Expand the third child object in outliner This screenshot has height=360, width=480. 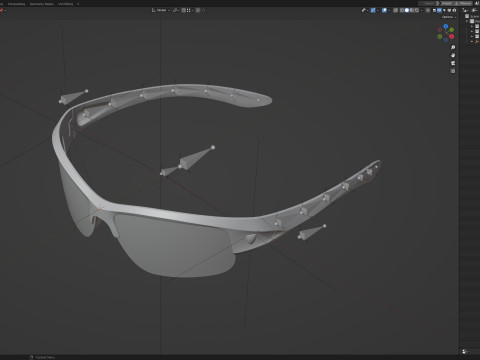pos(472,36)
